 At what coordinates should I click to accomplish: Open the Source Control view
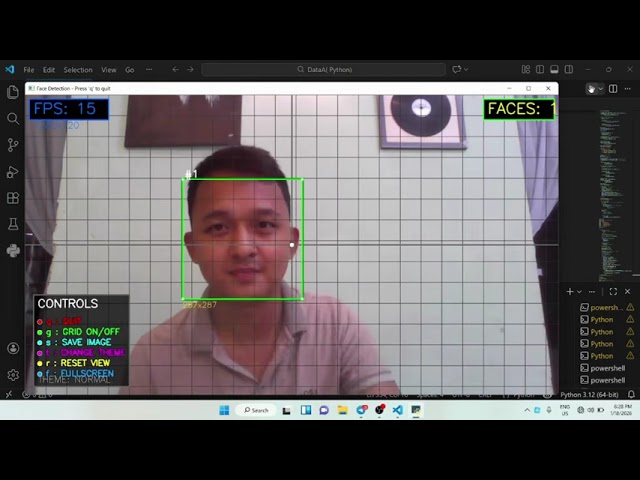click(x=13, y=145)
